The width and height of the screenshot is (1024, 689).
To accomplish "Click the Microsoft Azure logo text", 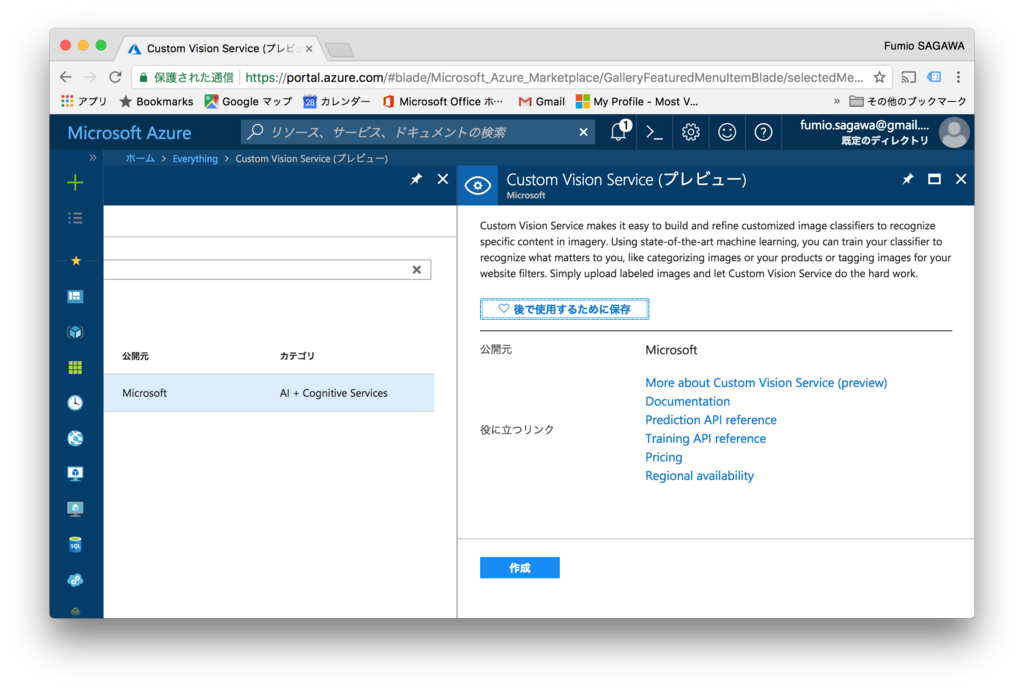I will [129, 133].
